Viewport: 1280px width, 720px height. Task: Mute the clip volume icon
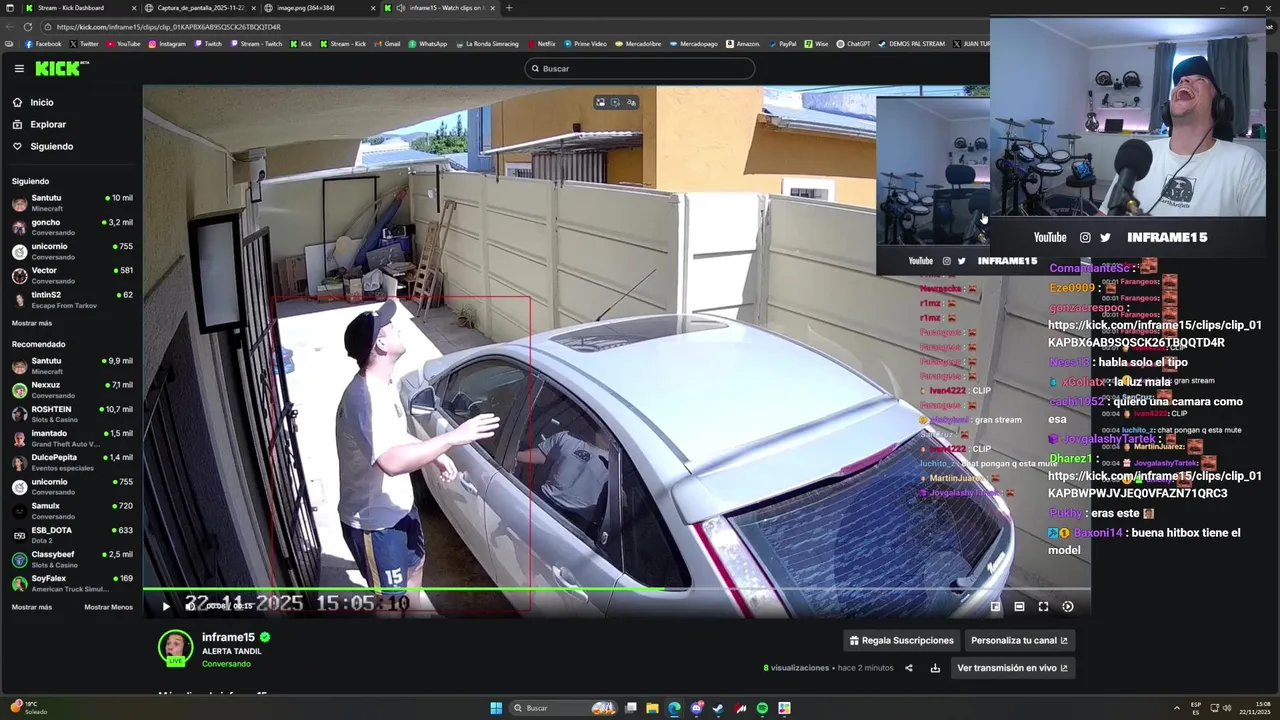point(190,606)
